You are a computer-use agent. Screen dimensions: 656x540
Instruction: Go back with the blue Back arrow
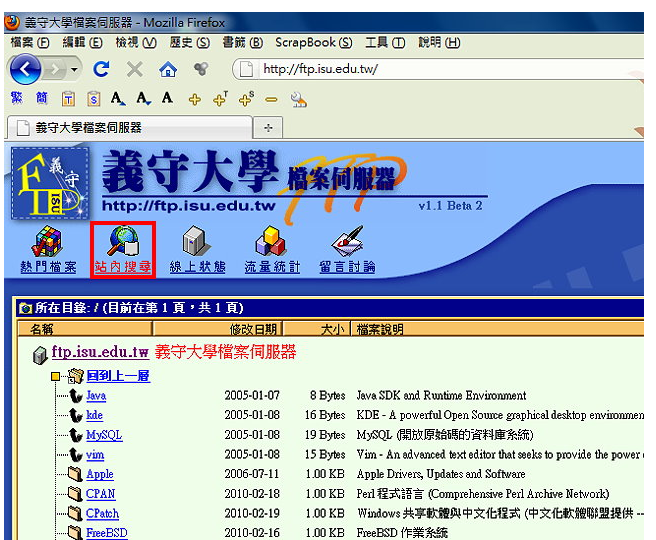[25, 69]
